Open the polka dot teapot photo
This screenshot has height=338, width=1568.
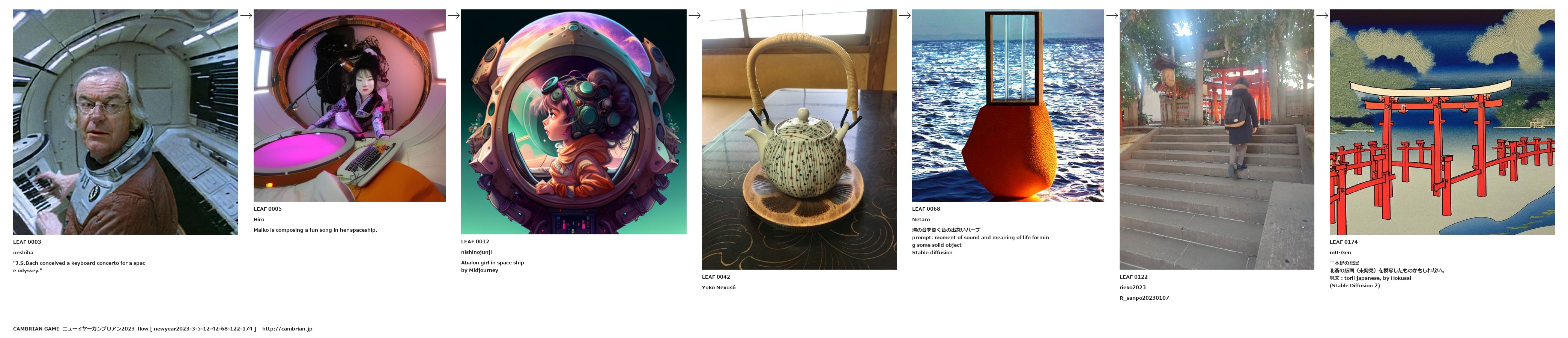point(799,139)
